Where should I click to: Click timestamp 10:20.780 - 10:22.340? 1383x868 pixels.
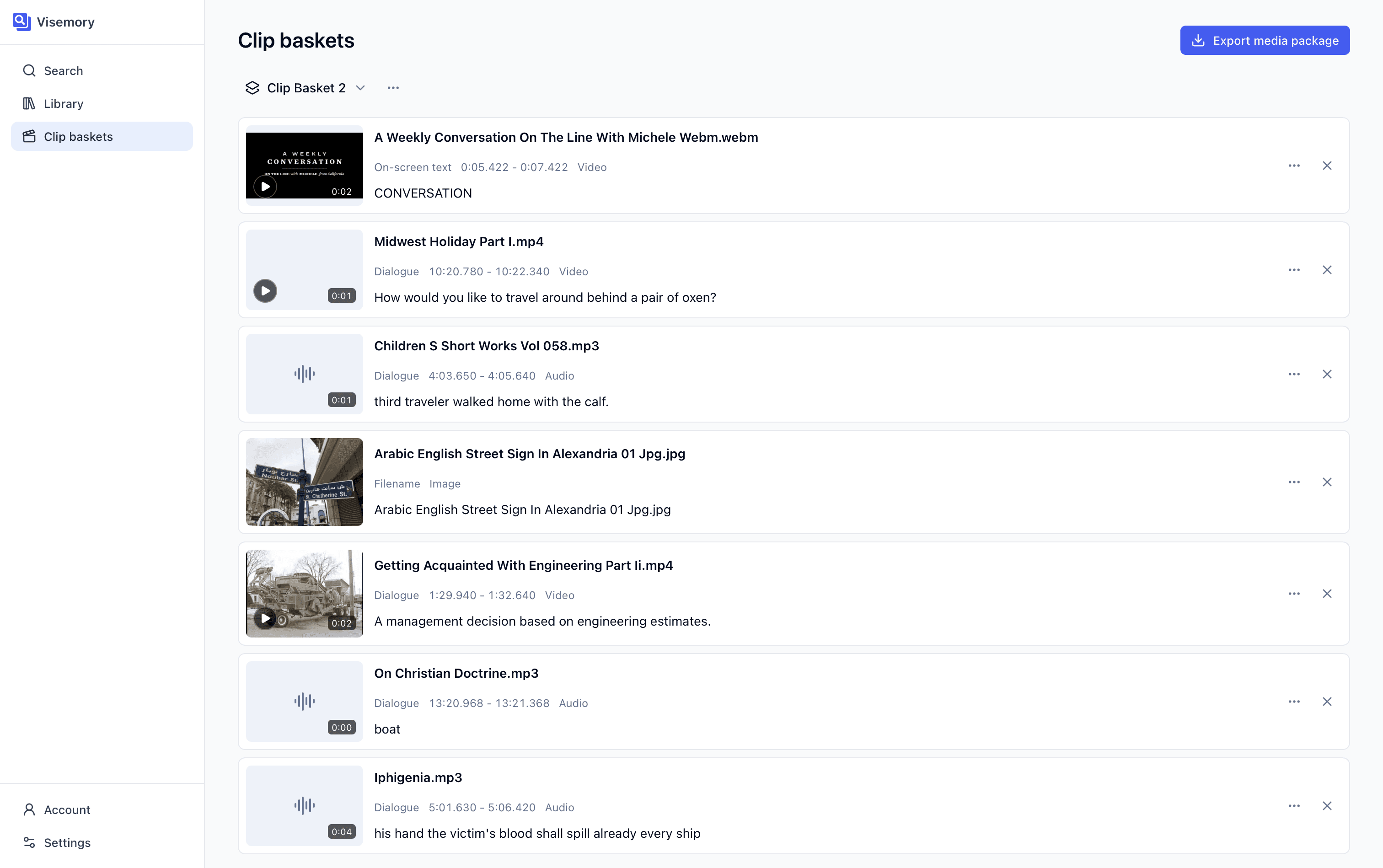pos(489,272)
